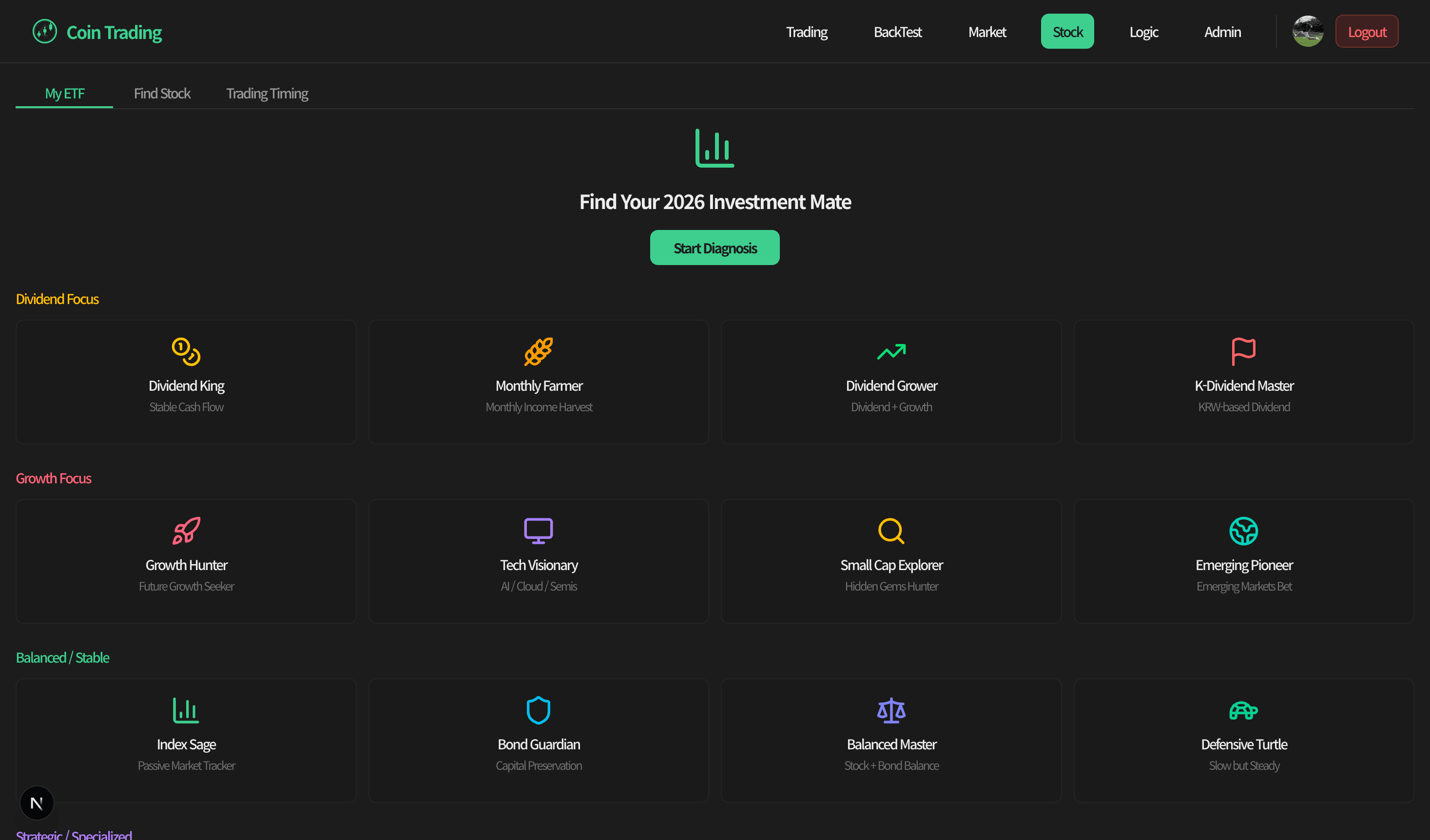
Task: Click the Growth Hunter rocket icon
Action: (x=186, y=531)
